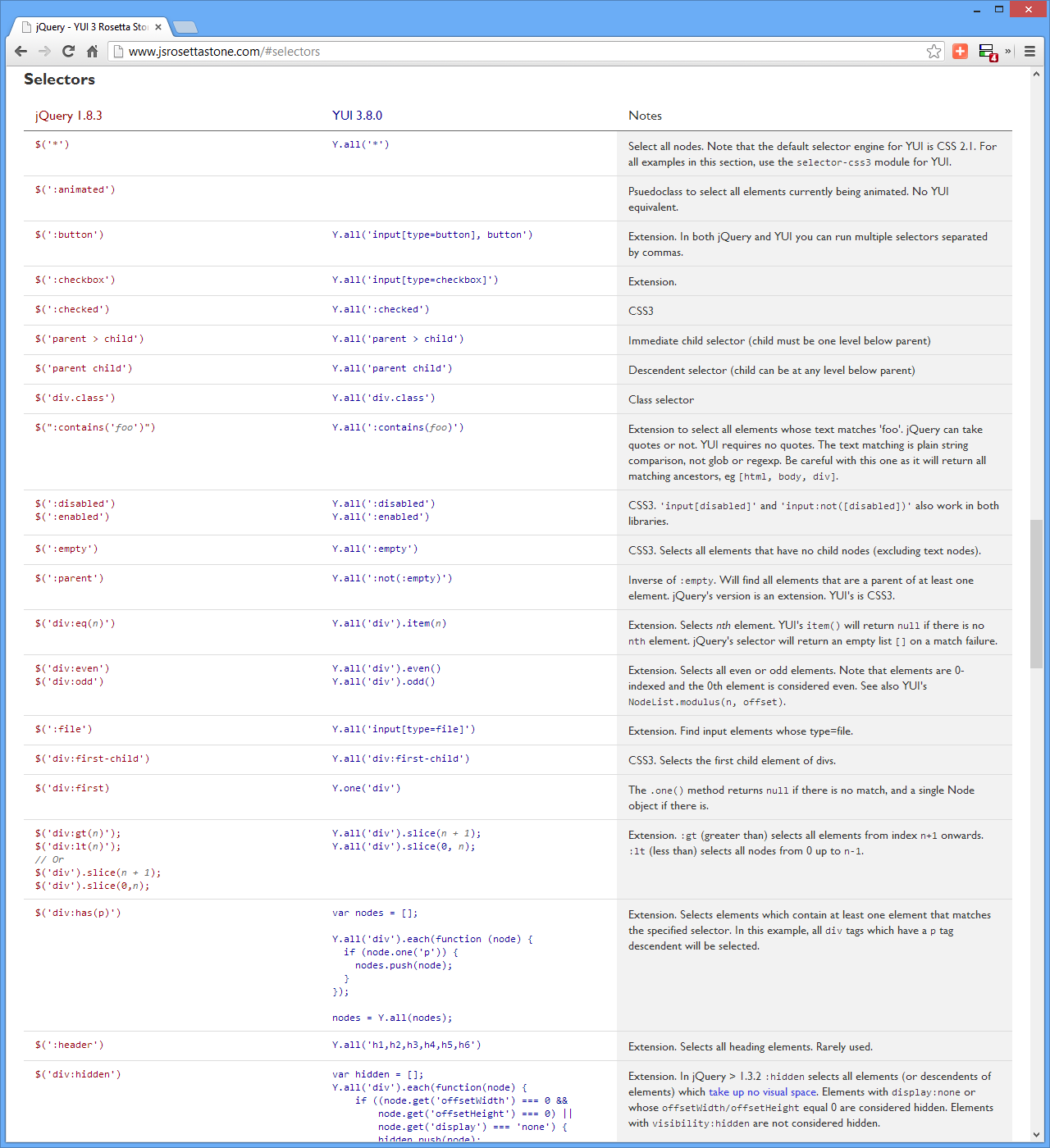Click Y.all('input[type=button], button') code
Viewport: 1050px width, 1148px height.
tap(432, 235)
